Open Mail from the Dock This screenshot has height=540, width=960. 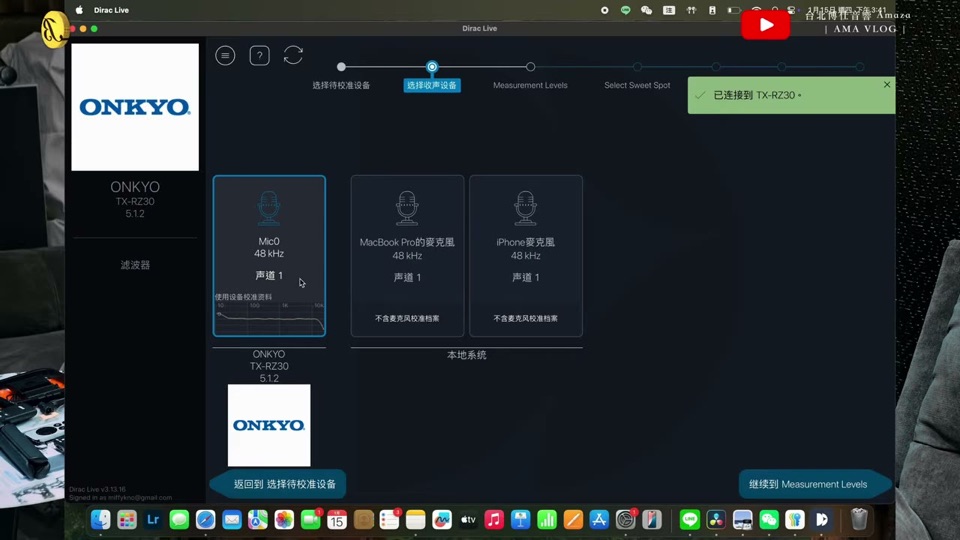click(232, 520)
